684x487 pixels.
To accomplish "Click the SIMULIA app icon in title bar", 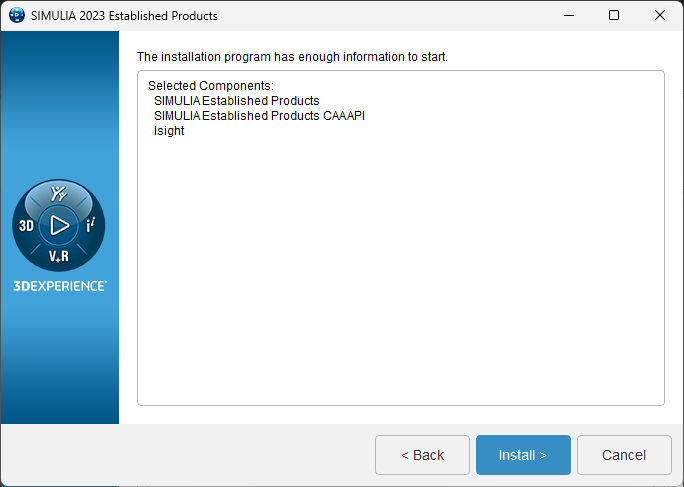I will (17, 16).
